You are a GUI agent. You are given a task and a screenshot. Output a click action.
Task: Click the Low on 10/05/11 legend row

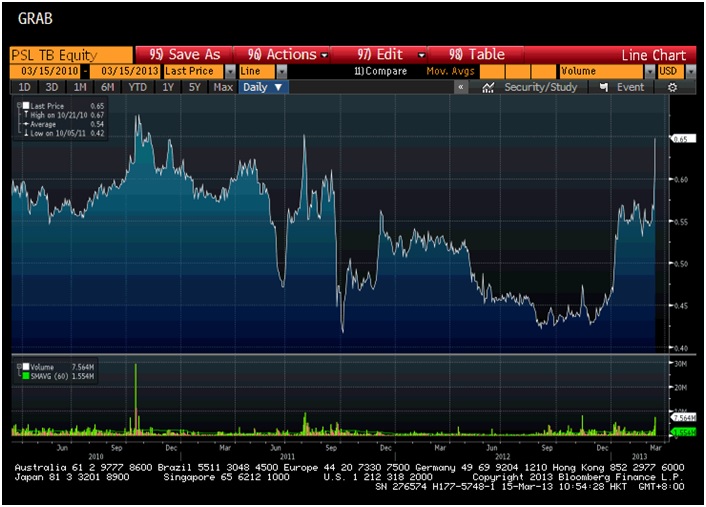coord(64,133)
